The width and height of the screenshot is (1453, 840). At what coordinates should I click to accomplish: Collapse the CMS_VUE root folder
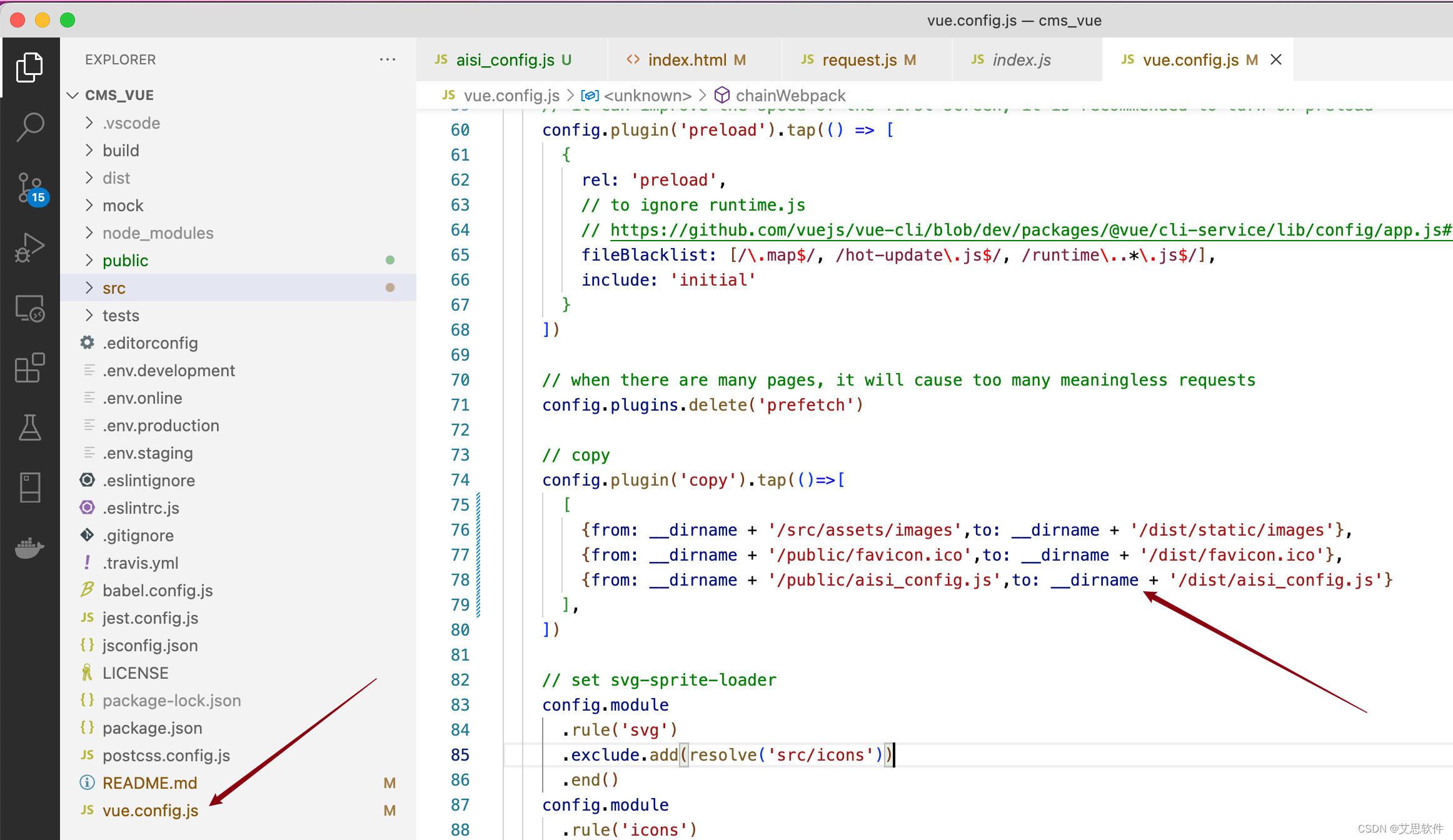click(119, 95)
